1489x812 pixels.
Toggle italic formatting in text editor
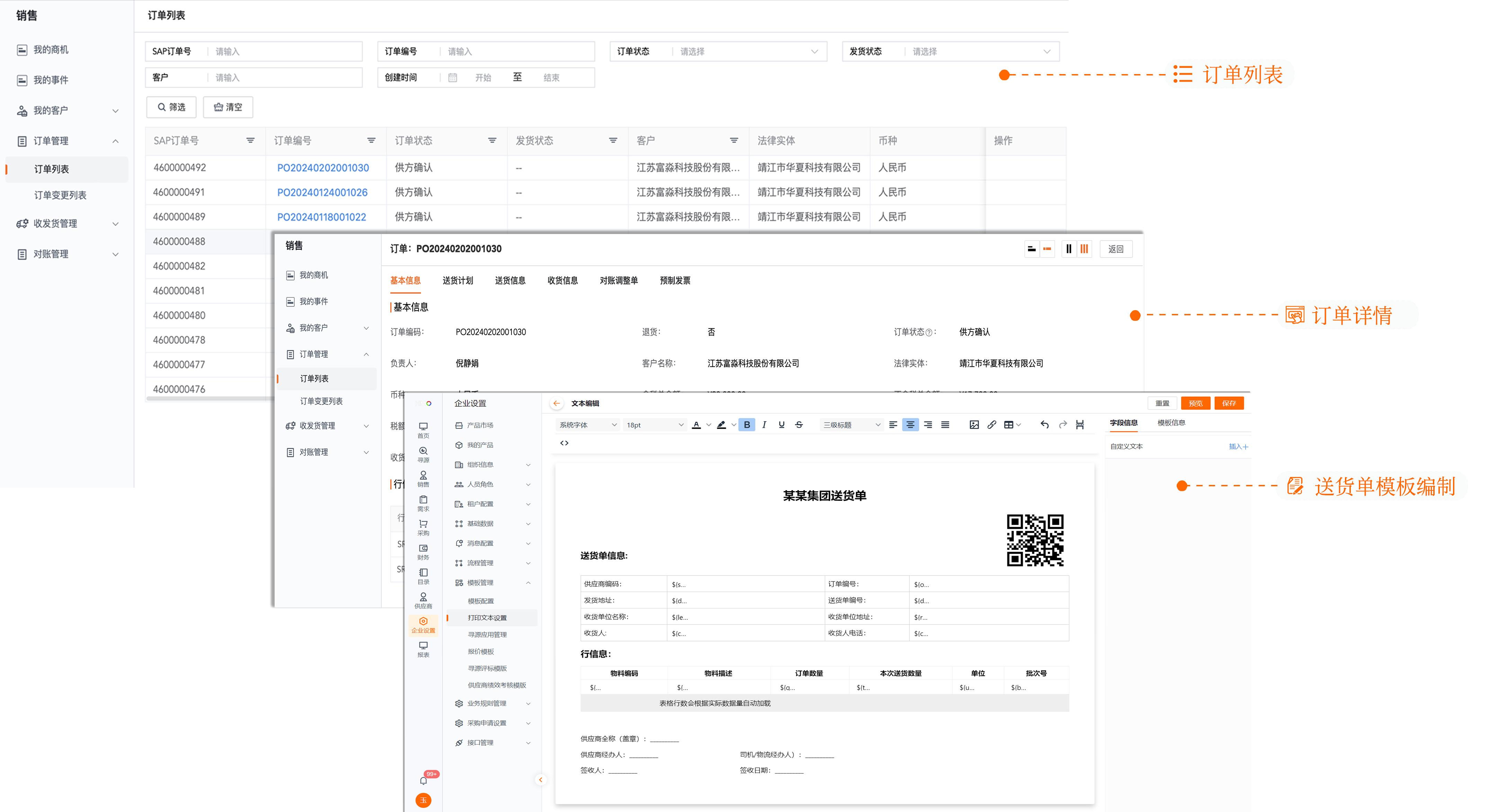[x=764, y=425]
